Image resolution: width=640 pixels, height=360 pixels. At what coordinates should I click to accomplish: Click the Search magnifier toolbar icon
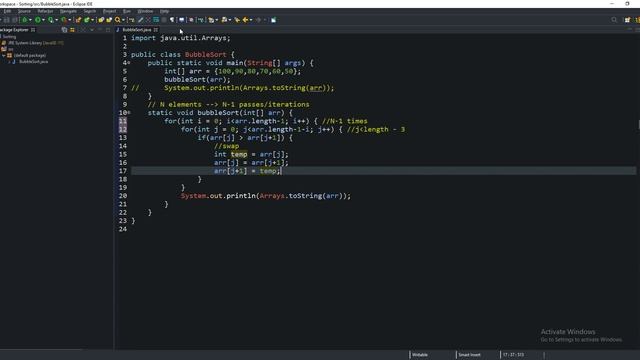pyautogui.click(x=118, y=20)
